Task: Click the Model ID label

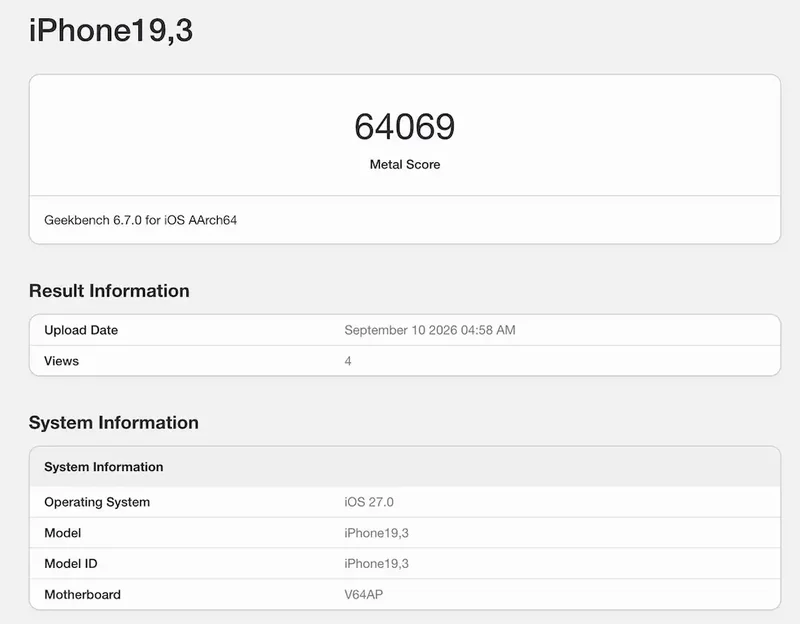Action: (70, 564)
